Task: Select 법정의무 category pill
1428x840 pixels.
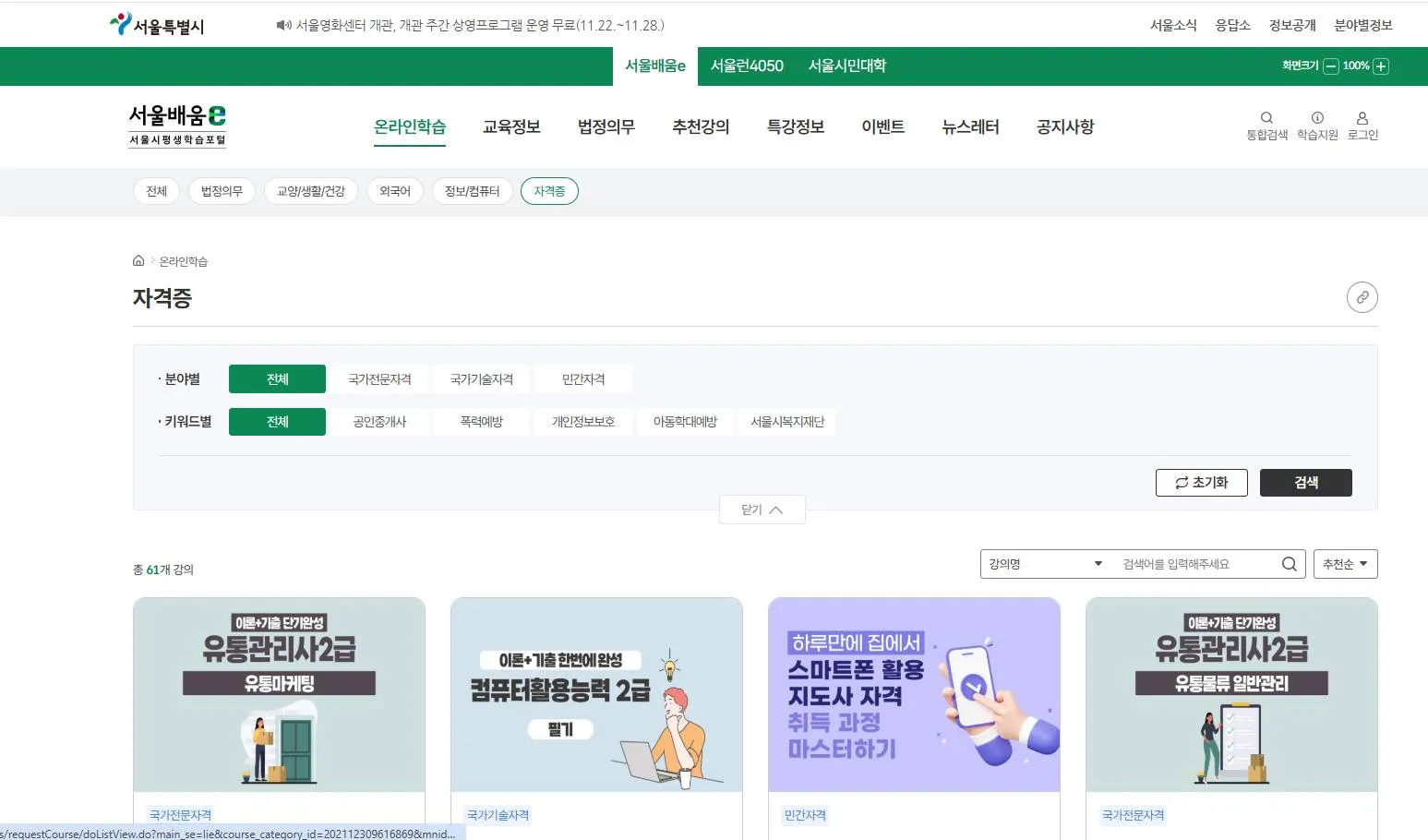Action: pos(222,191)
